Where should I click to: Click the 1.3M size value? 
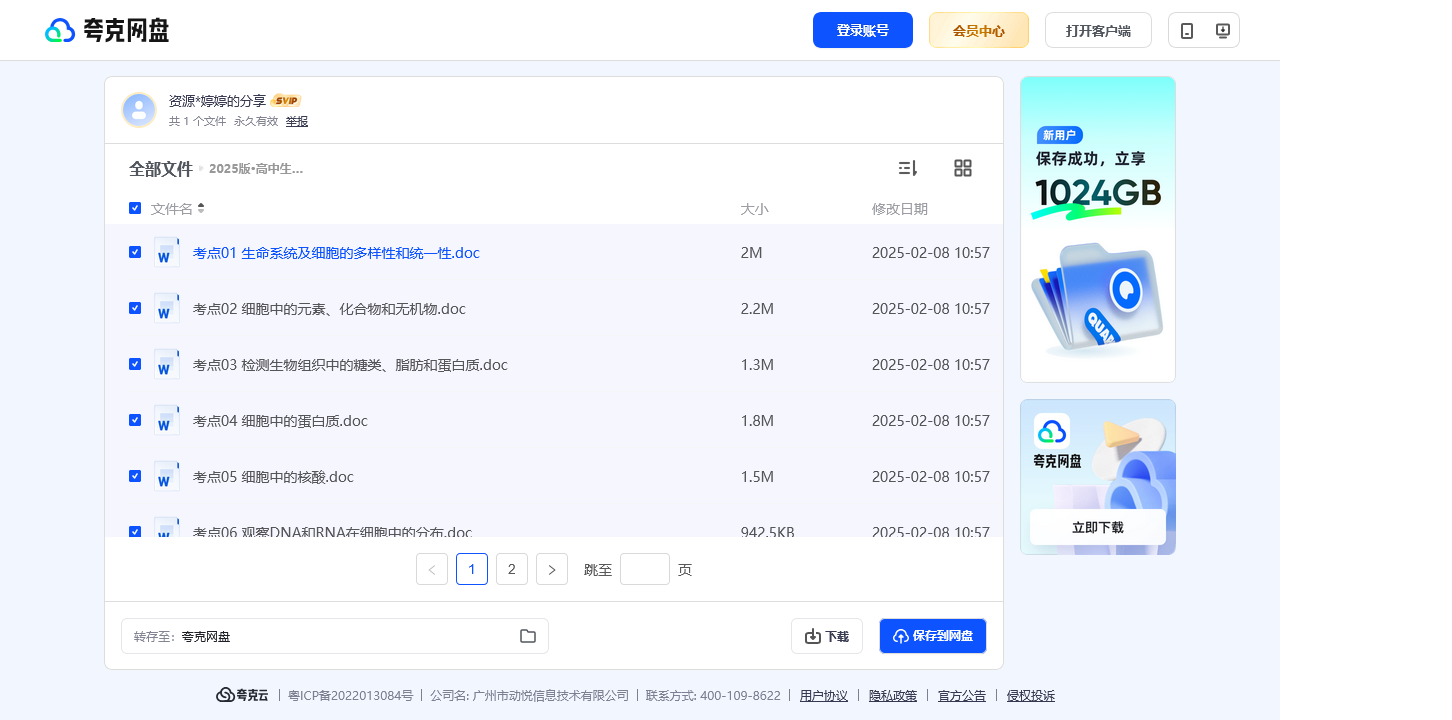coord(757,365)
